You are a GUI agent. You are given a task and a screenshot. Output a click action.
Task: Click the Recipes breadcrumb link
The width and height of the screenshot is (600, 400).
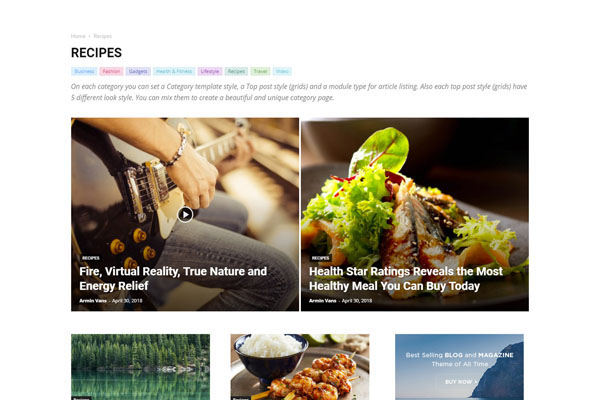tap(103, 36)
